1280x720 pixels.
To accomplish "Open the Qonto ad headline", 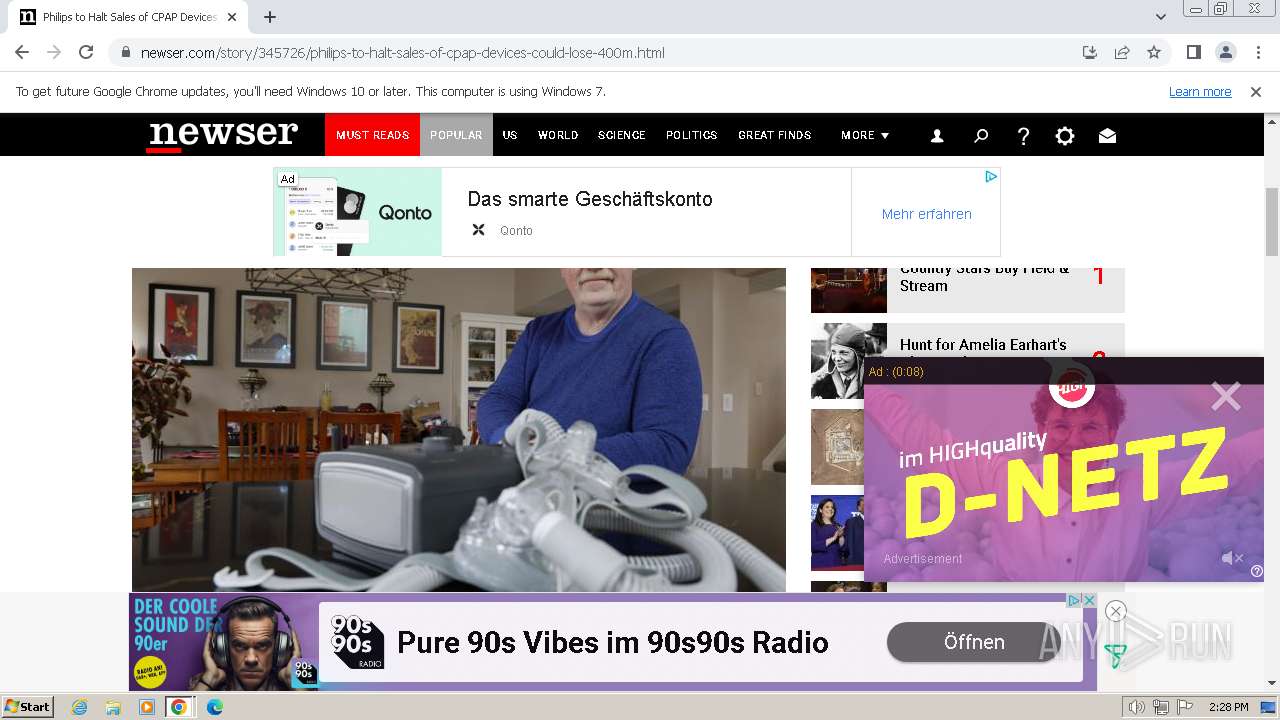I will click(x=590, y=199).
